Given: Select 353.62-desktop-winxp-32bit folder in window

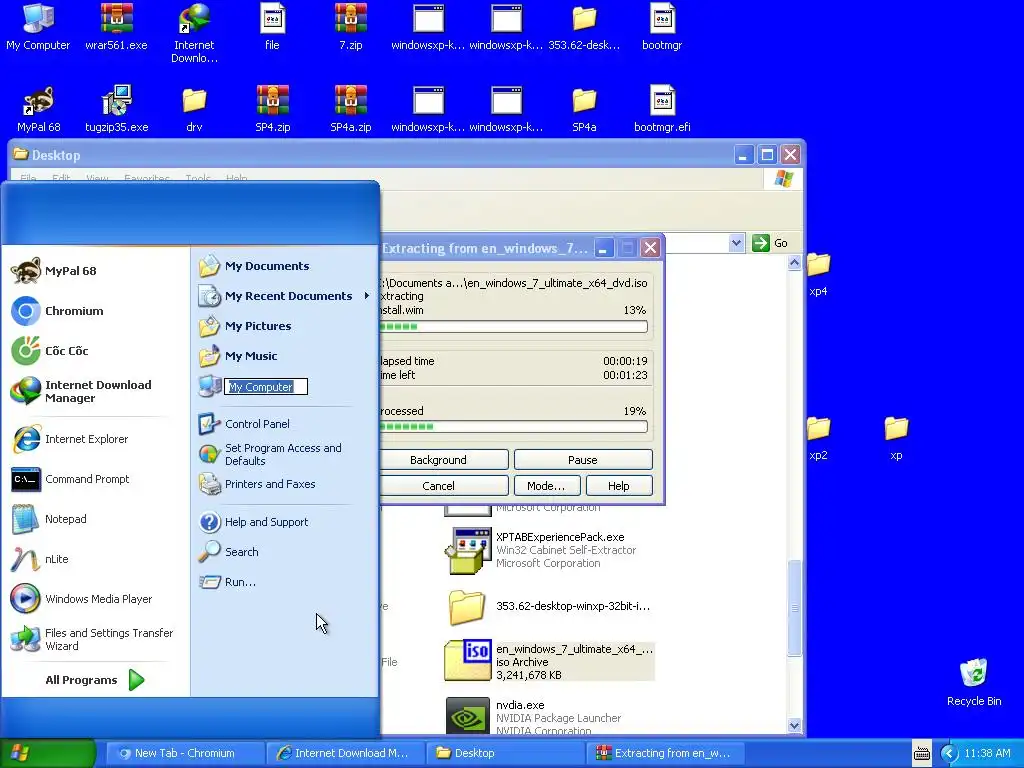Looking at the screenshot, I should pos(549,607).
